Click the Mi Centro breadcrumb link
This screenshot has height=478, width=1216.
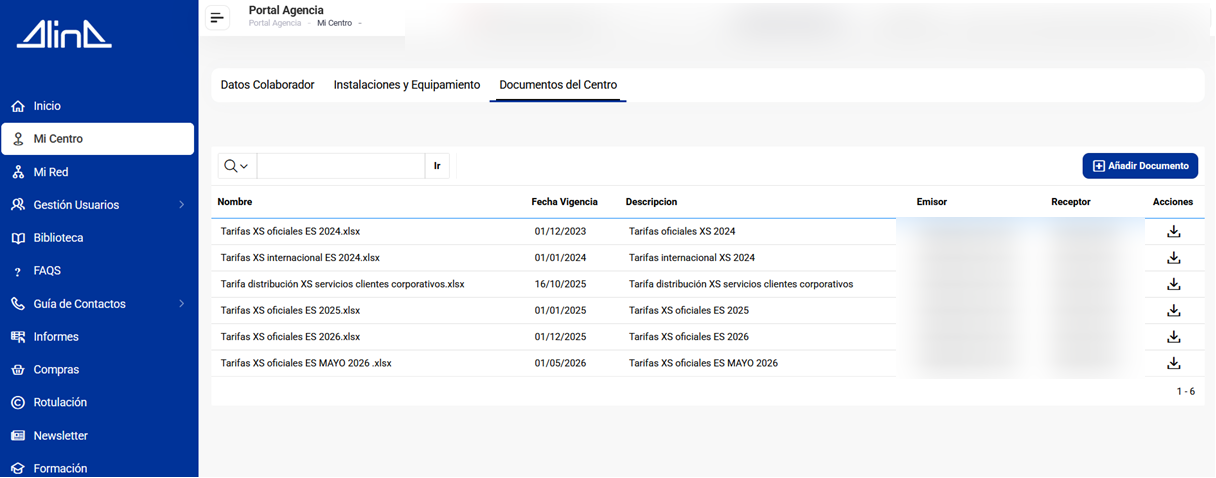[x=334, y=23]
